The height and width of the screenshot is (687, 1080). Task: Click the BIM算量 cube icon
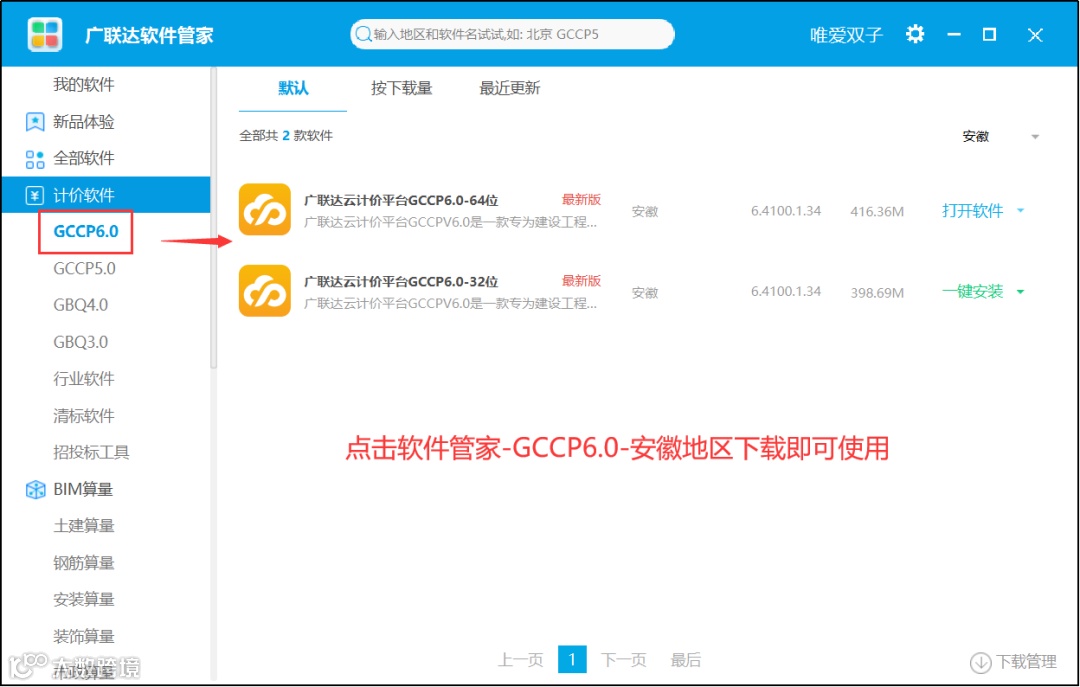[35, 489]
